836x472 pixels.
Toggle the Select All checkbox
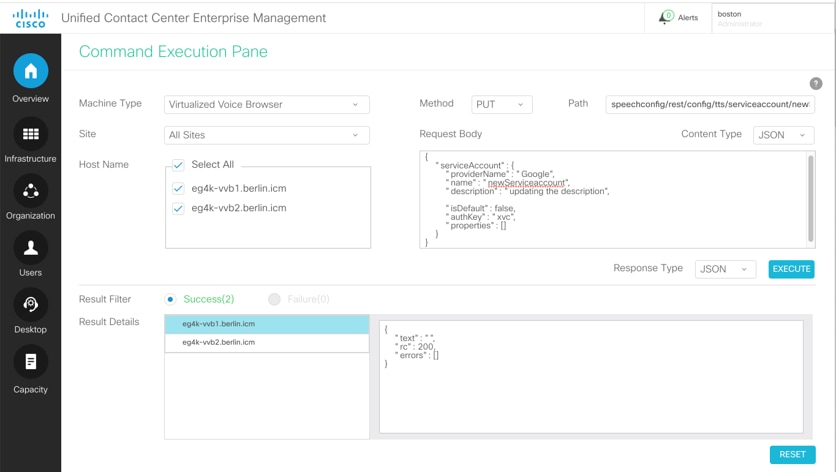[178, 165]
